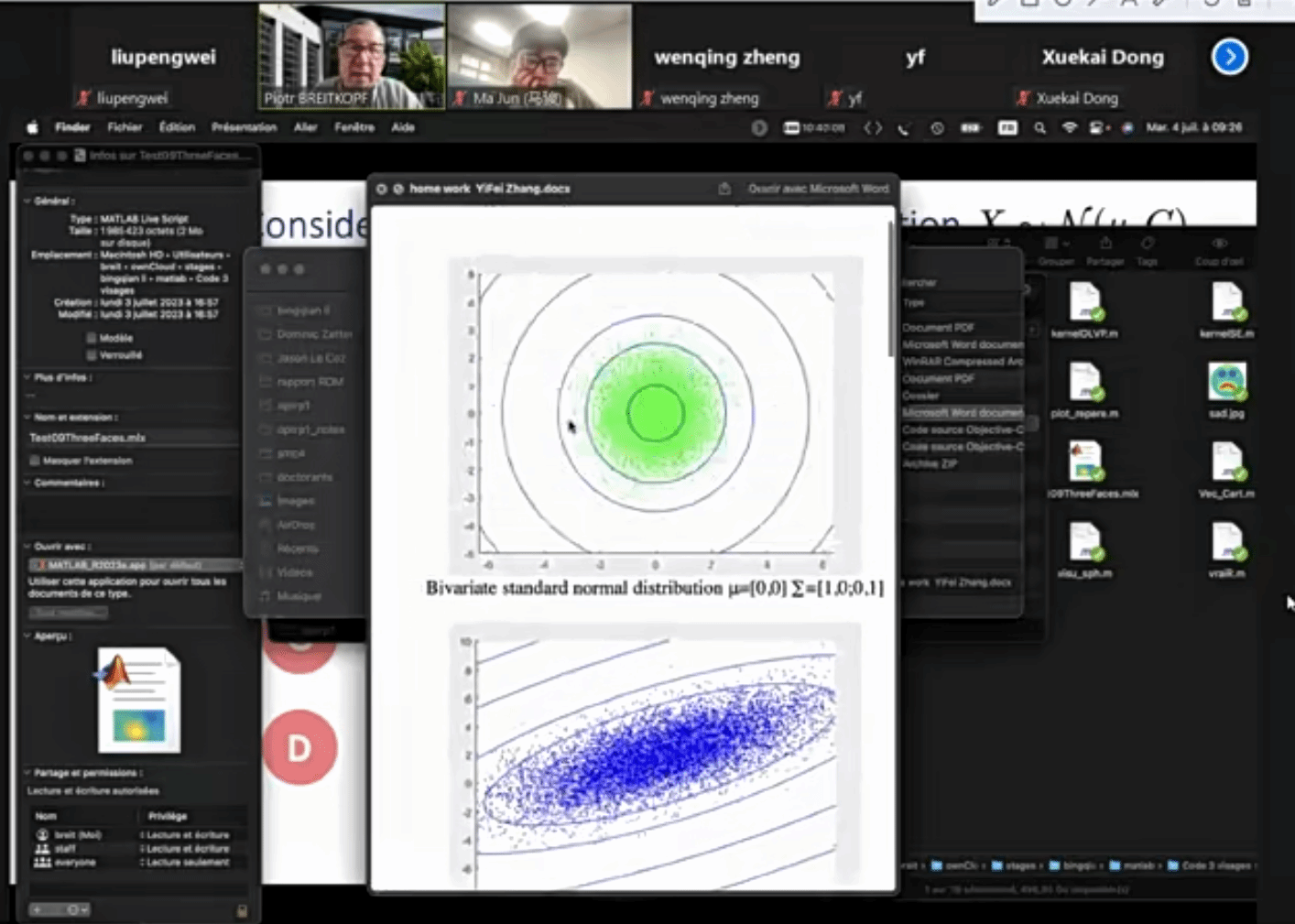Collapse the Partage et permissions section
The height and width of the screenshot is (924, 1295).
point(27,773)
